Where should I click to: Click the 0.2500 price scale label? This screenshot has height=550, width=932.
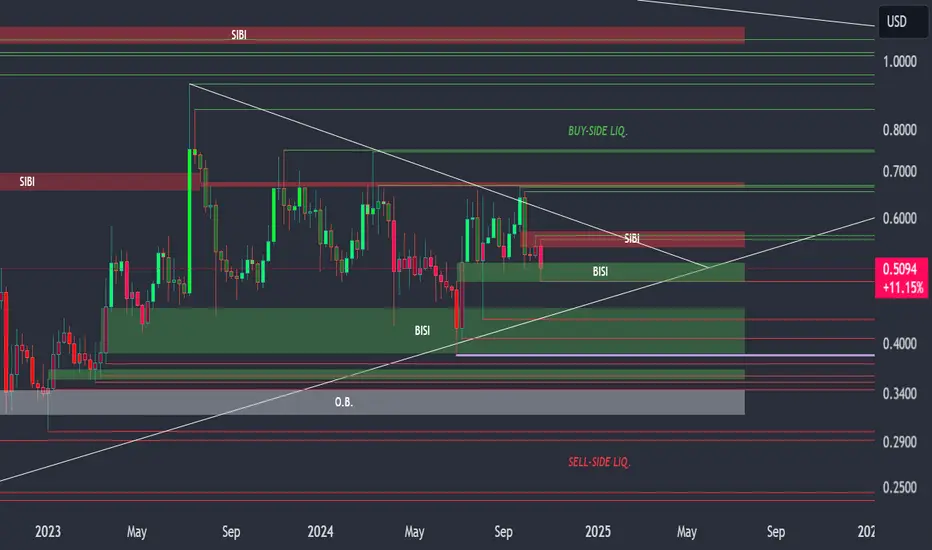(x=899, y=488)
